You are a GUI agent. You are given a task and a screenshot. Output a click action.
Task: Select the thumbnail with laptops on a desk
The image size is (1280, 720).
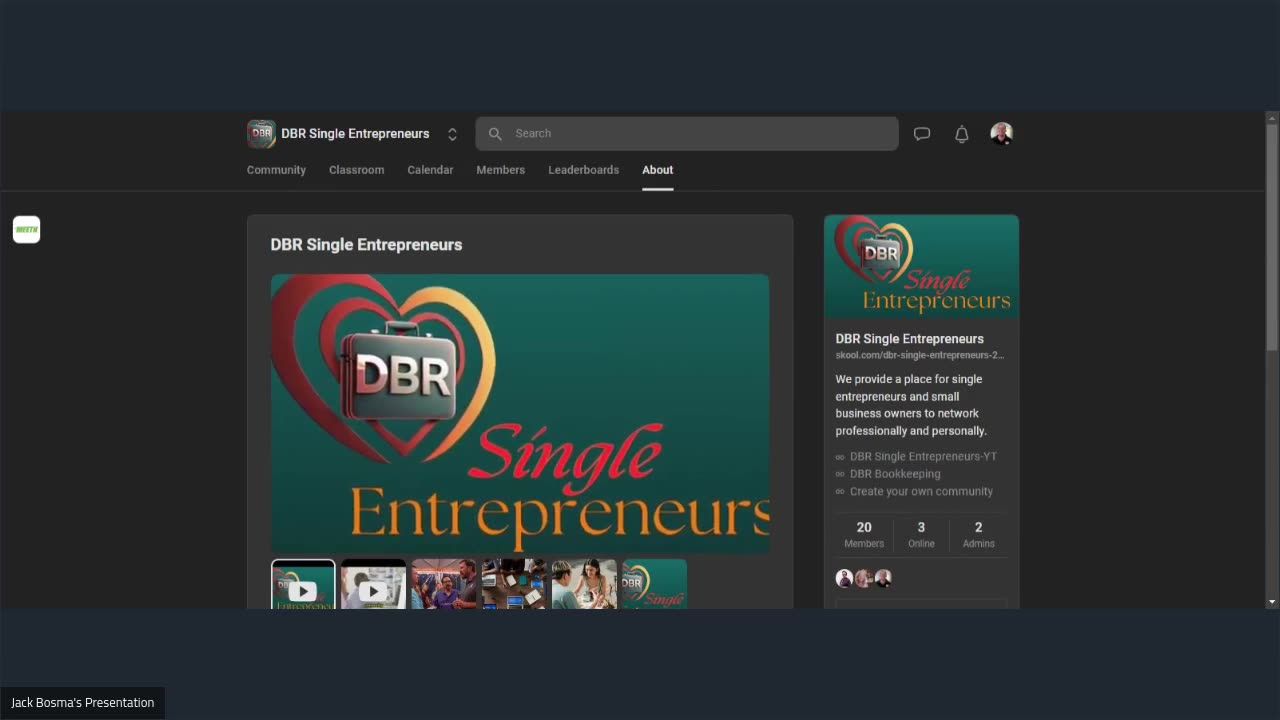514,584
